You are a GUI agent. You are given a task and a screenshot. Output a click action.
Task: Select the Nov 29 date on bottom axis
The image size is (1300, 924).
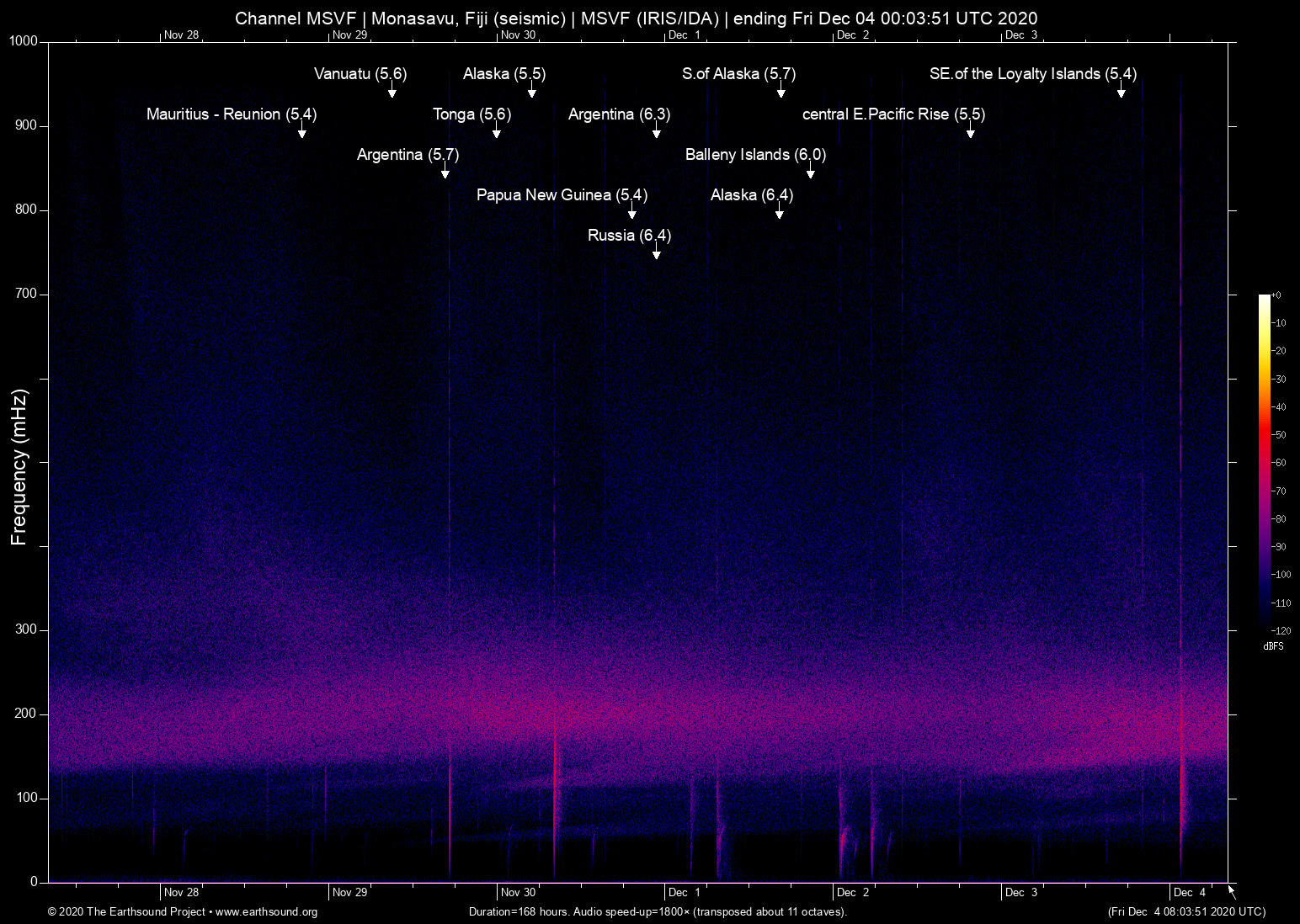coord(350,892)
